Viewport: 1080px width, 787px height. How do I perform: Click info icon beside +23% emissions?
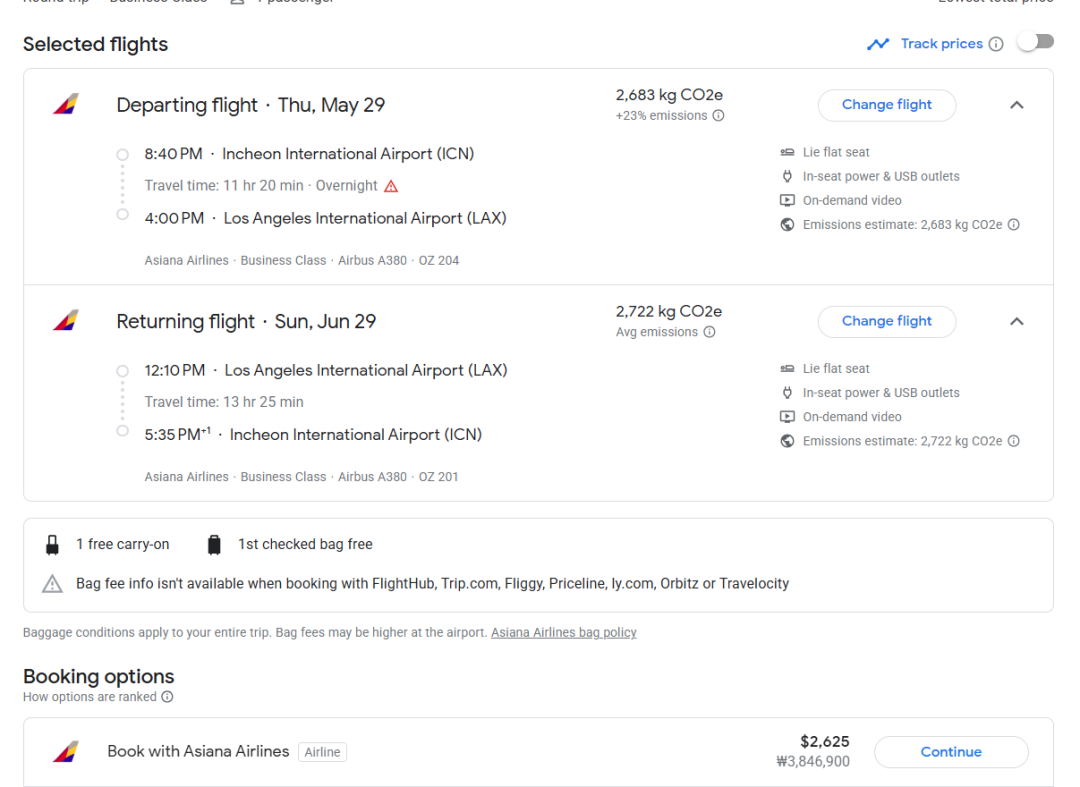[718, 116]
